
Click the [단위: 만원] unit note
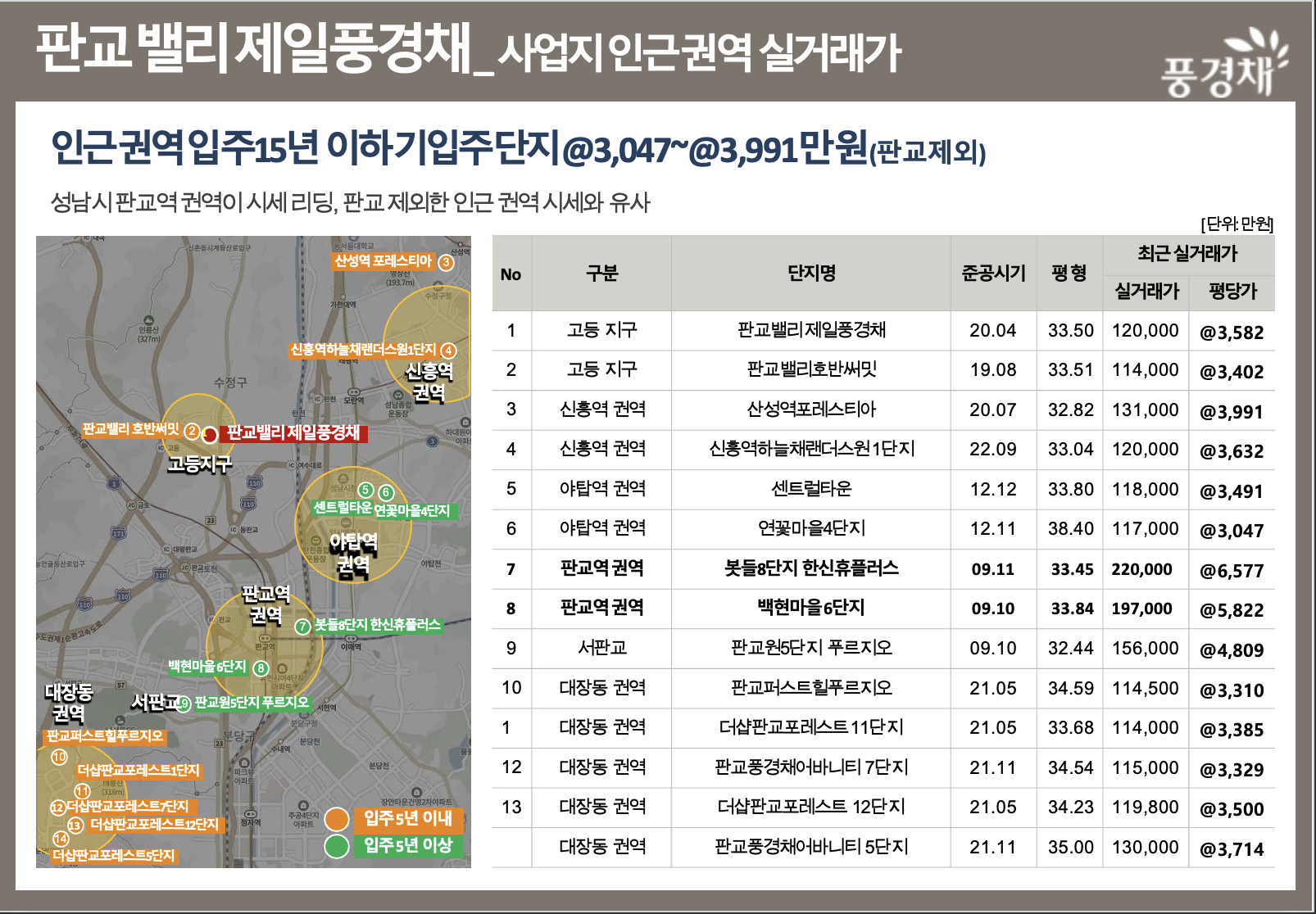pyautogui.click(x=1237, y=224)
